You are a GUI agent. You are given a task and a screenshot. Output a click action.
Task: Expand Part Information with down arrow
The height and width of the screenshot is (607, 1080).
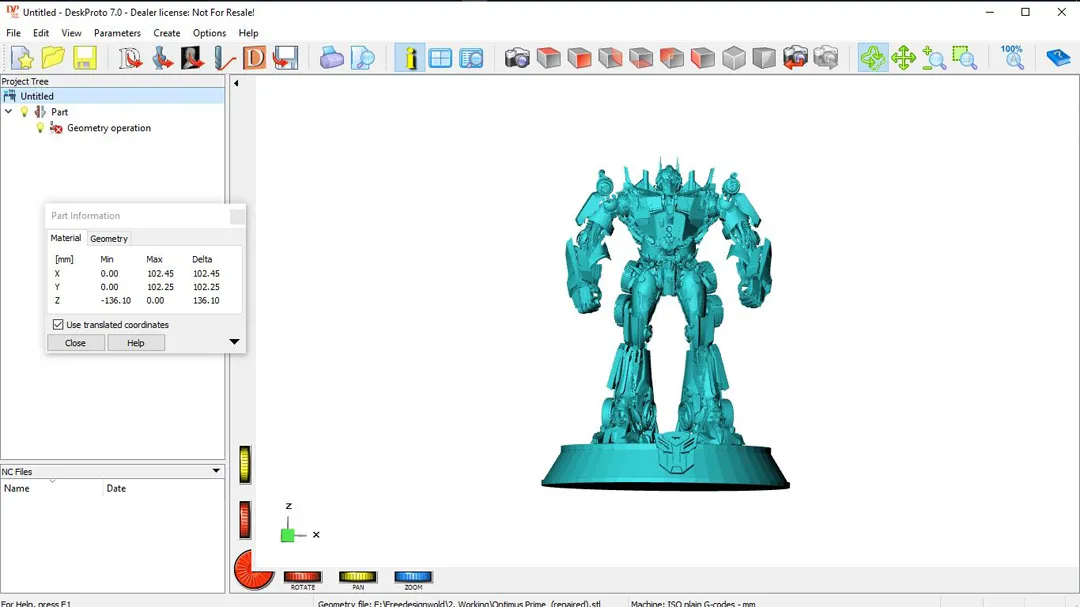click(234, 342)
